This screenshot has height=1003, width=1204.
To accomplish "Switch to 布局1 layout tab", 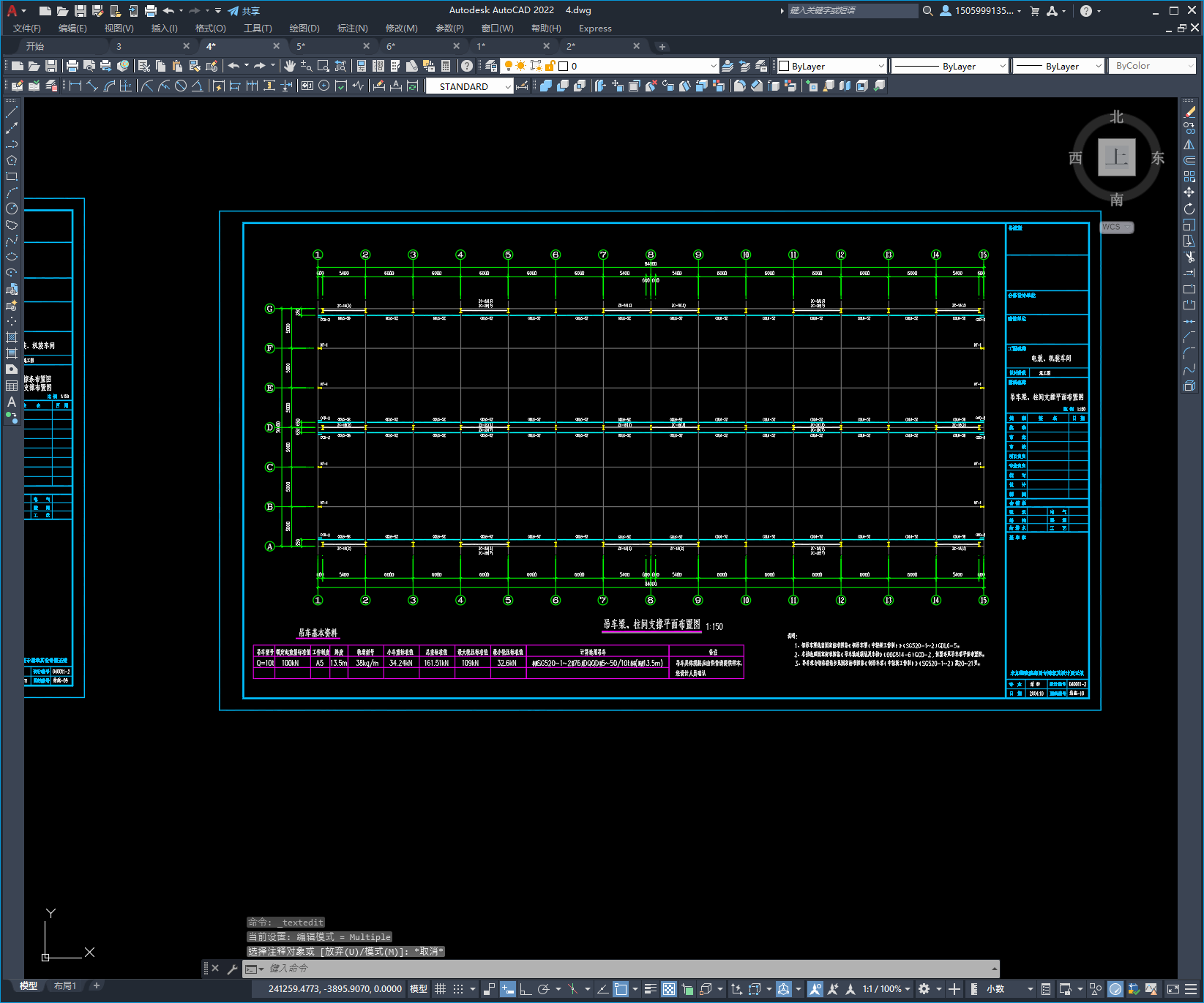I will pyautogui.click(x=65, y=985).
